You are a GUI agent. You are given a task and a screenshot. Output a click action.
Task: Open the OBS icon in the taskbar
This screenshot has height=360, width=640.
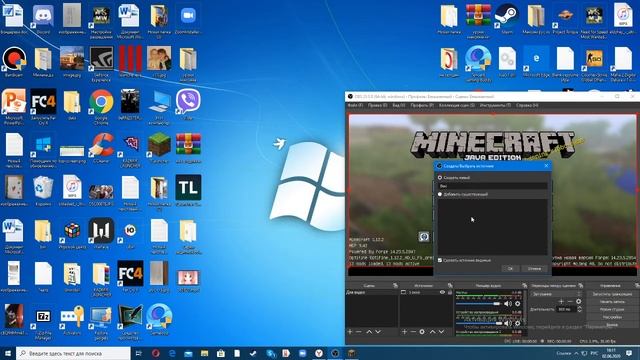[335, 353]
